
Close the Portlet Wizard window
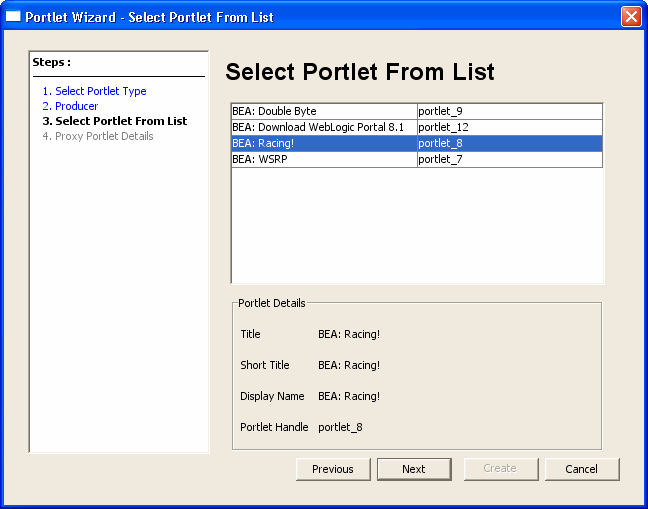tap(631, 17)
